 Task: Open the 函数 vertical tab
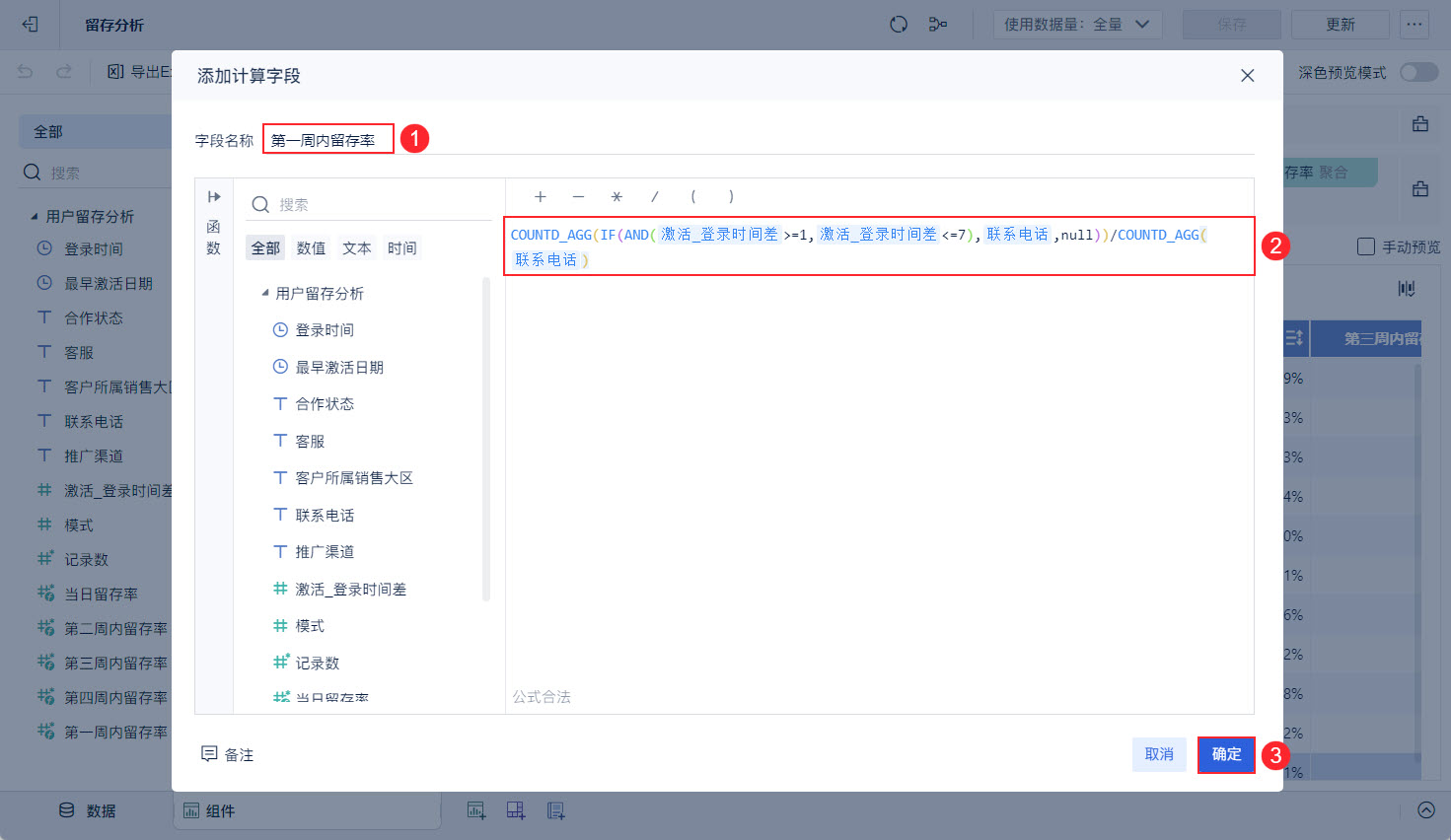click(213, 238)
